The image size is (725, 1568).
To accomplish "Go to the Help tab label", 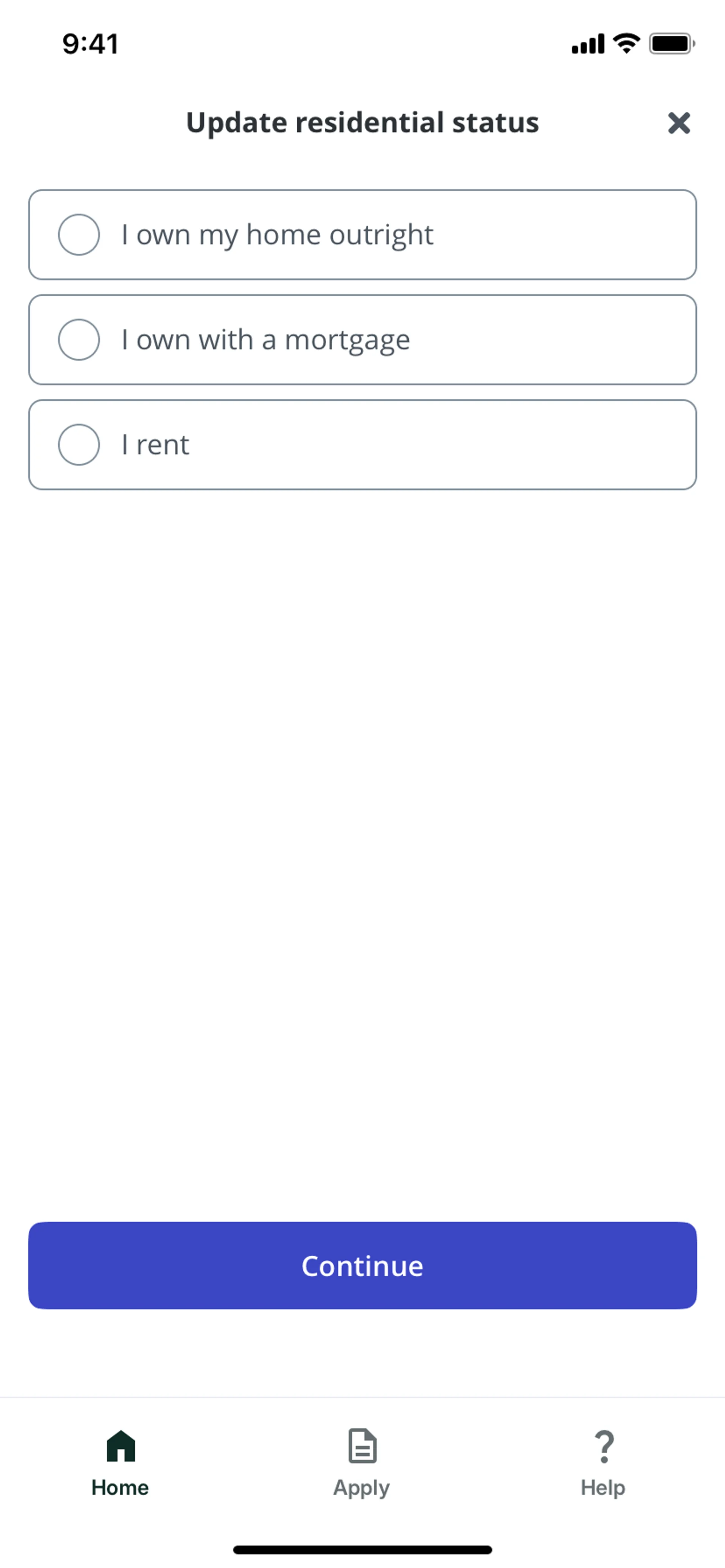I will point(603,1488).
